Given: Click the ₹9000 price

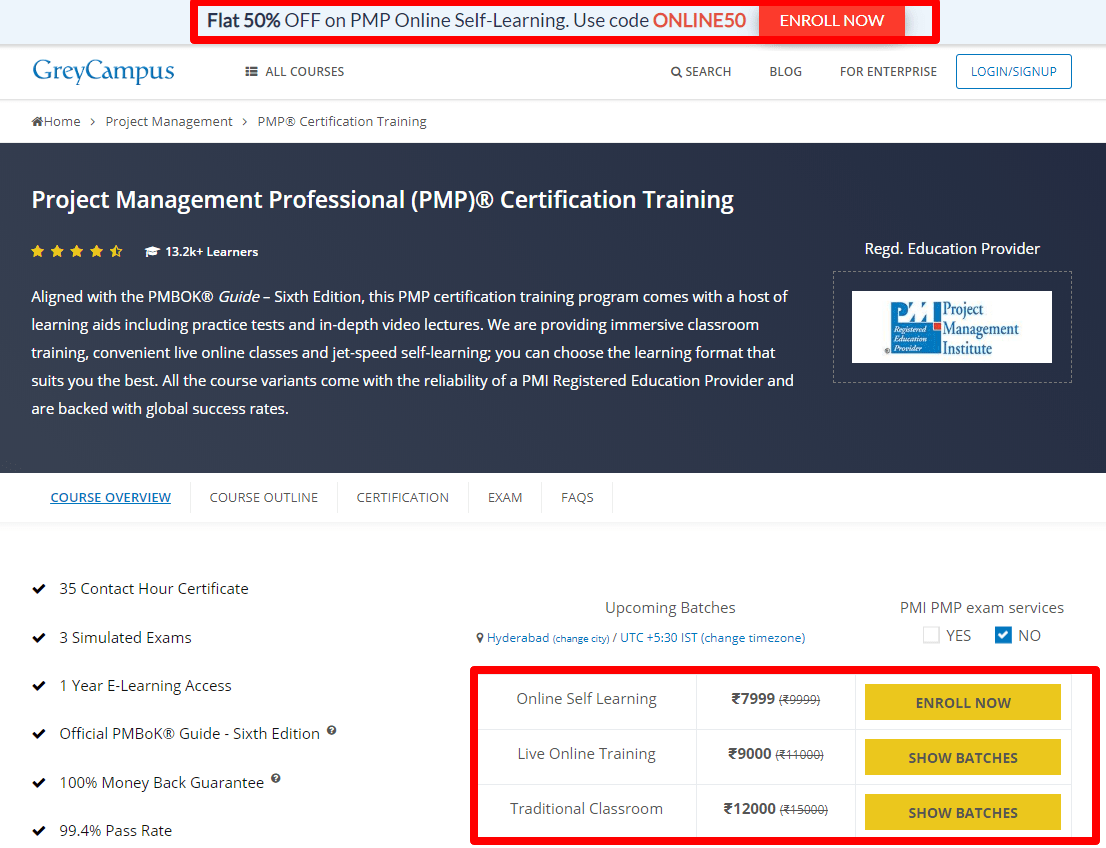Looking at the screenshot, I should click(749, 753).
